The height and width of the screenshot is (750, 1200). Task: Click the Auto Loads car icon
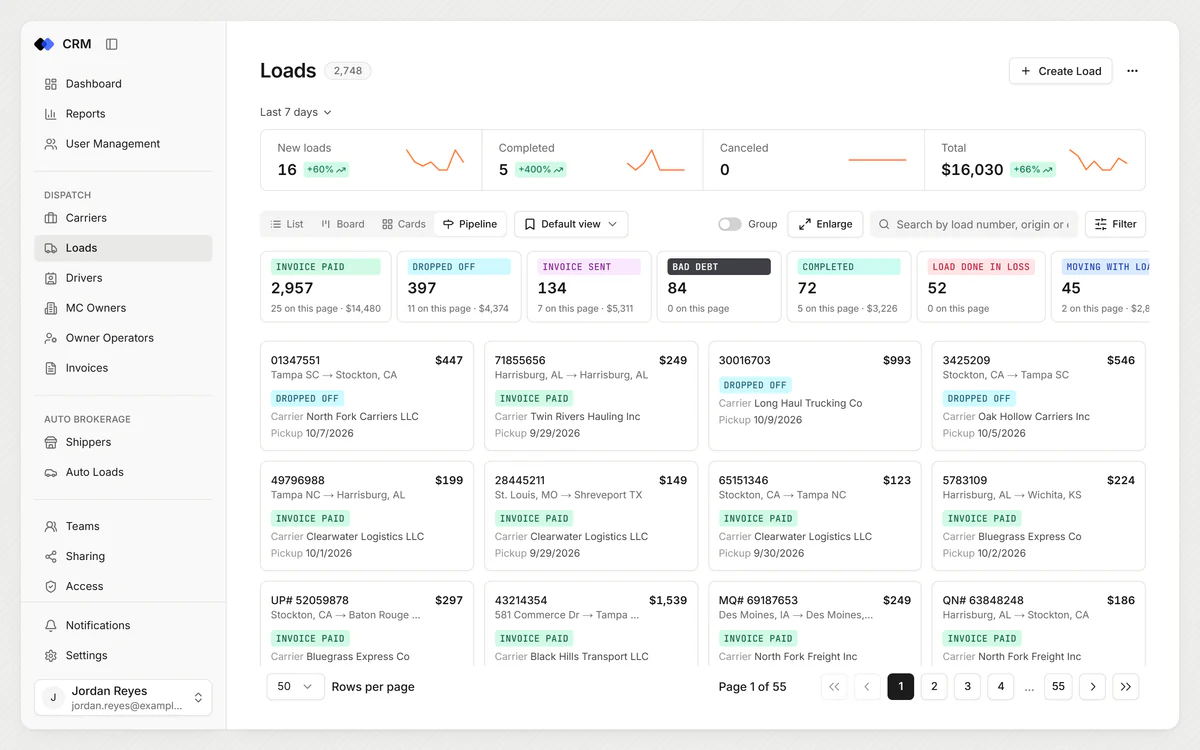51,472
